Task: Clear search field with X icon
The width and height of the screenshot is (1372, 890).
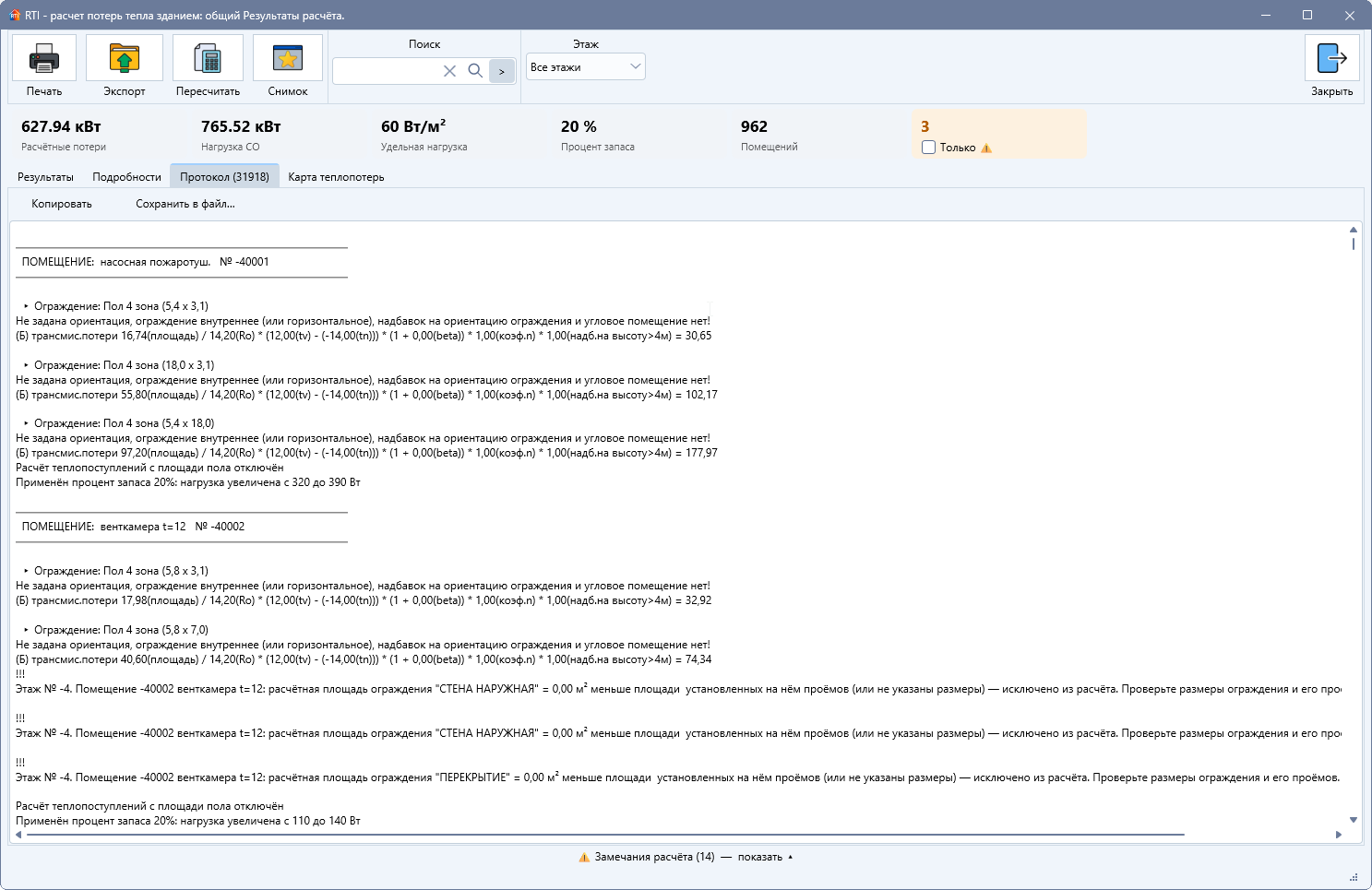Action: (x=449, y=71)
